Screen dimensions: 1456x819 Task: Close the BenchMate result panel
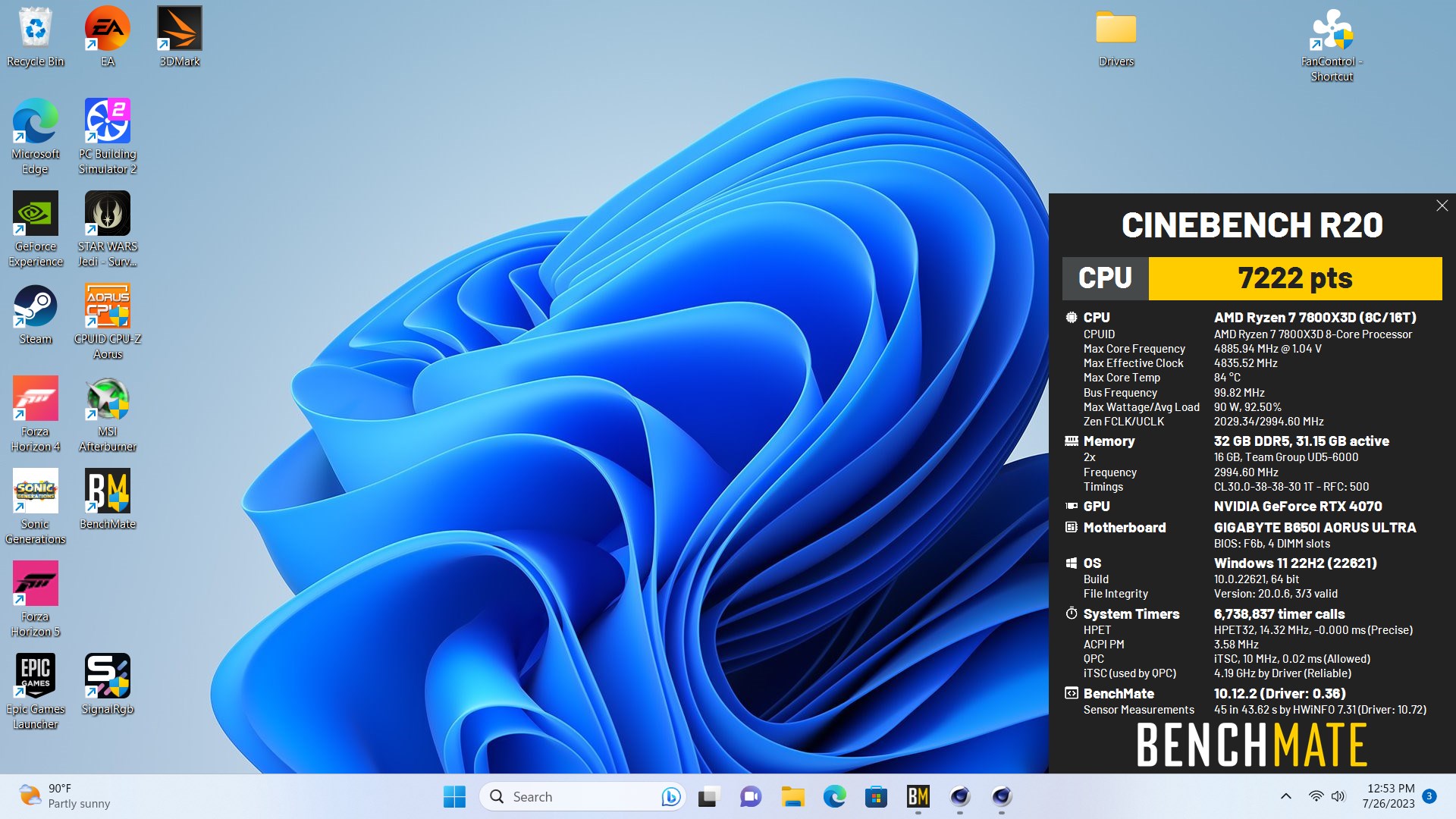point(1442,206)
